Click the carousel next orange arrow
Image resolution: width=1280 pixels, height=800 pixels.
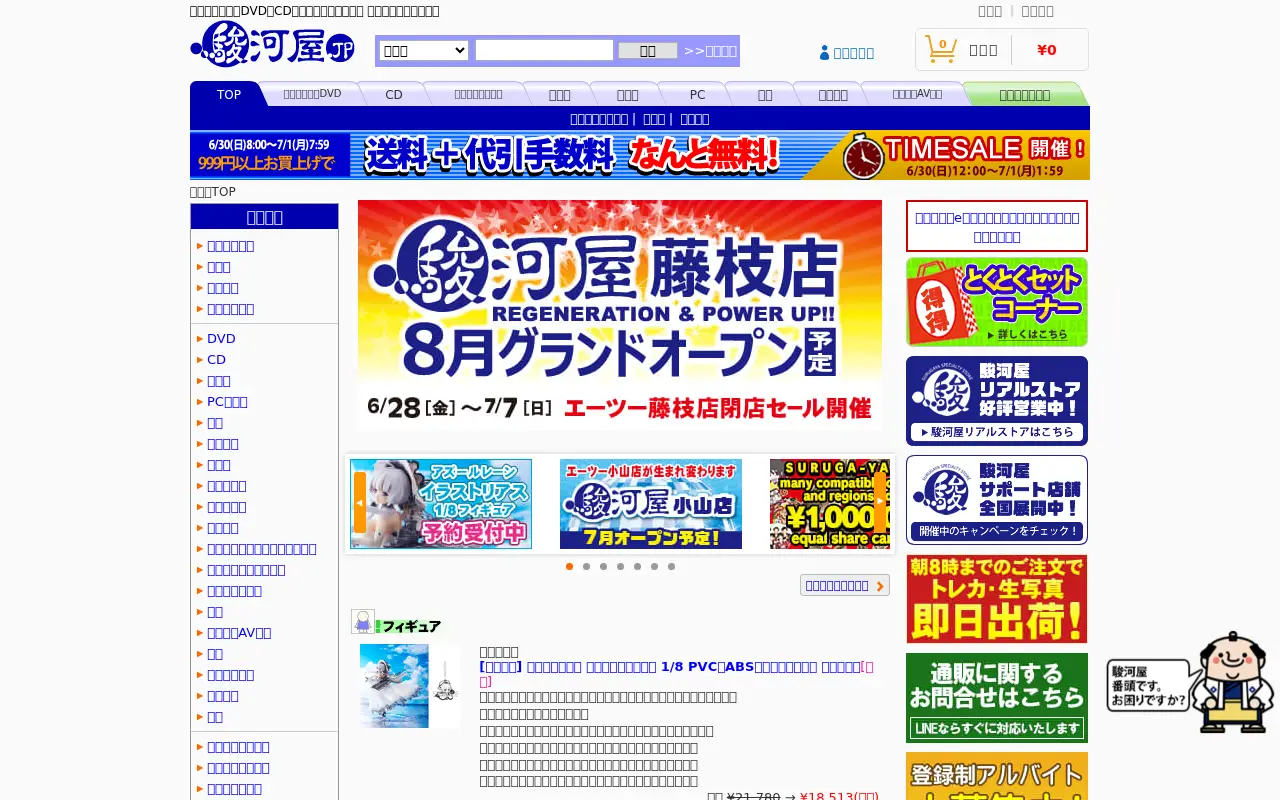[880, 502]
